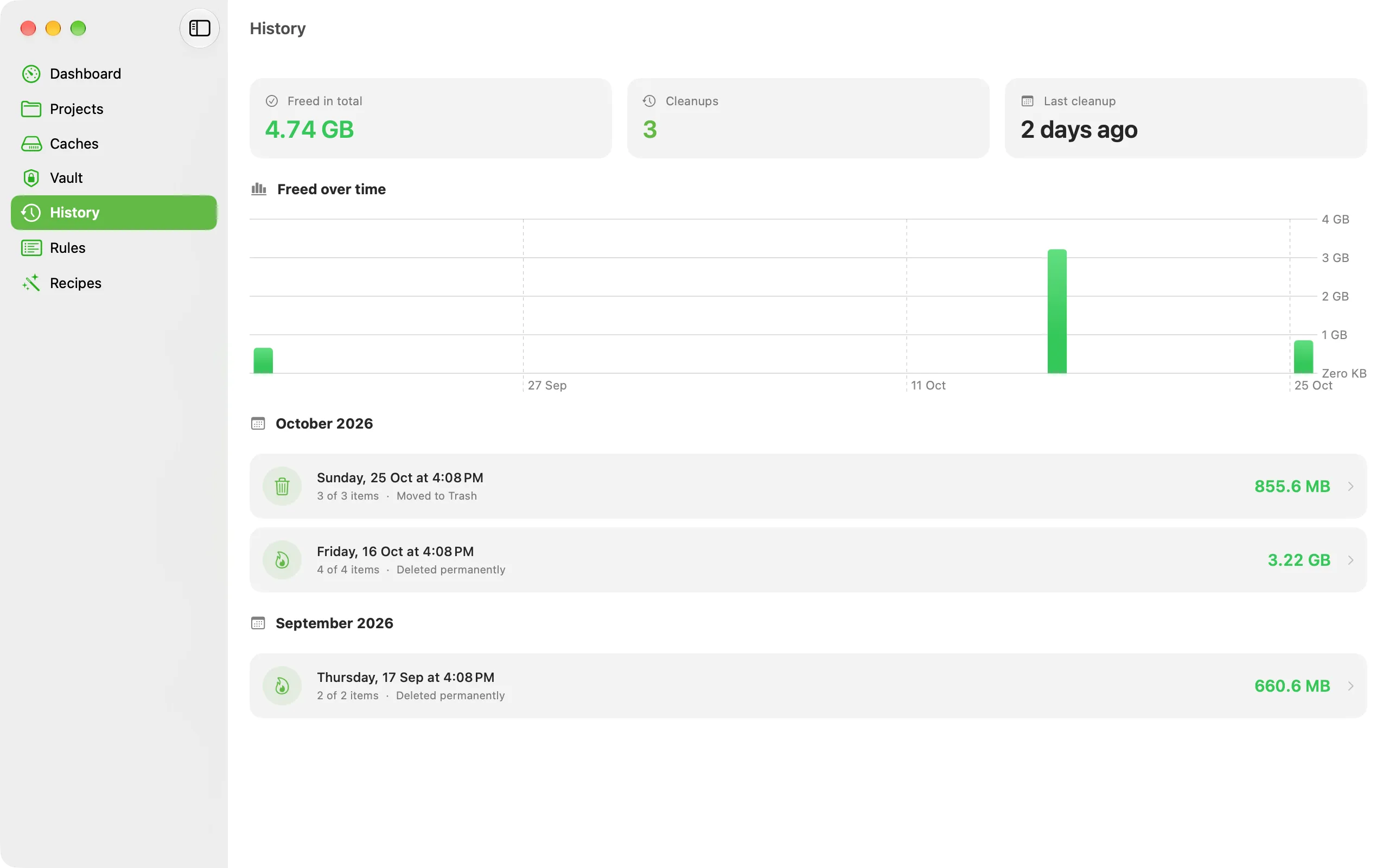Open the Thursday, 17 Sep at 4:08 PM entry
This screenshot has width=1389, height=868.
tap(807, 685)
